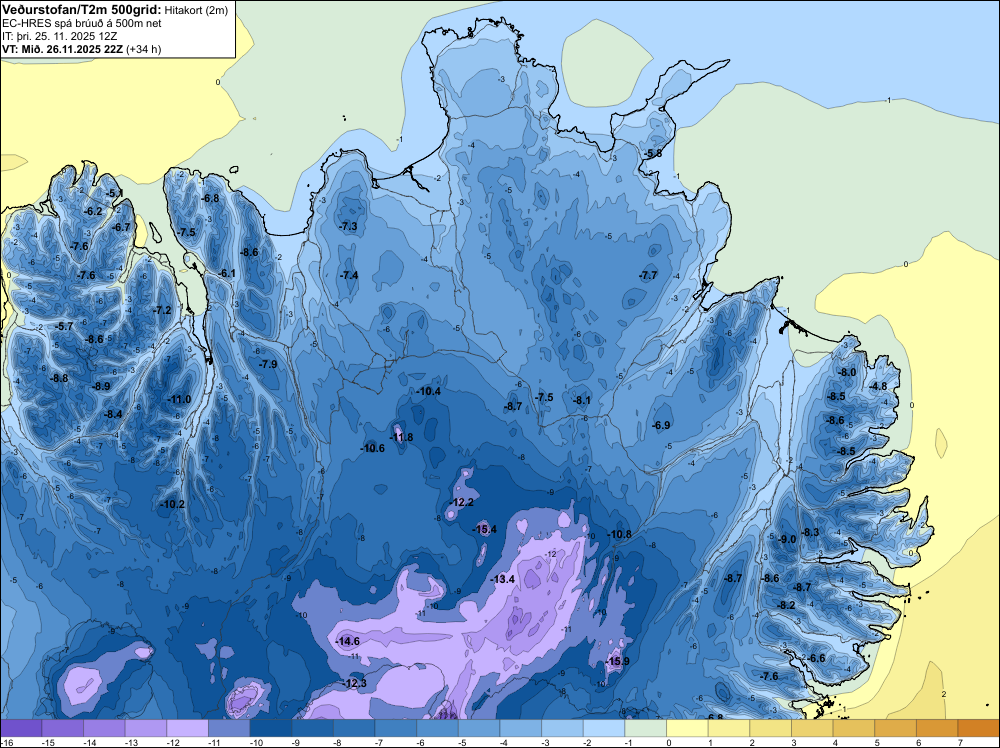The height and width of the screenshot is (748, 1000).
Task: Click the -6.9 temperature label
Action: (x=662, y=425)
